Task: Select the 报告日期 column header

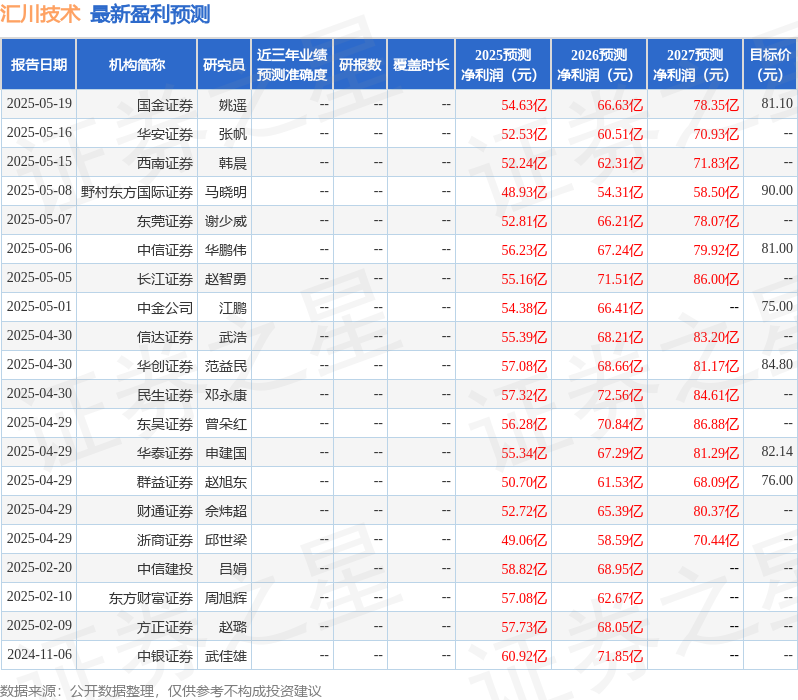Action: click(39, 65)
